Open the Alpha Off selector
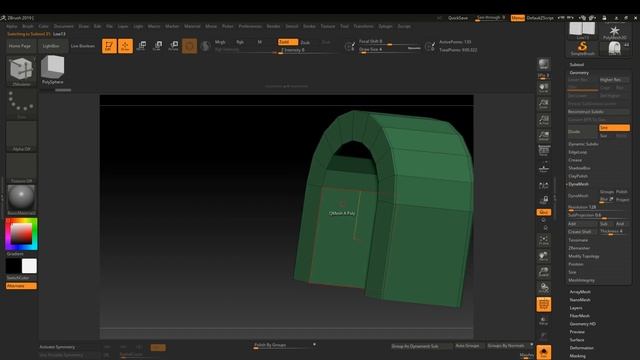The image size is (640, 360). click(x=21, y=136)
